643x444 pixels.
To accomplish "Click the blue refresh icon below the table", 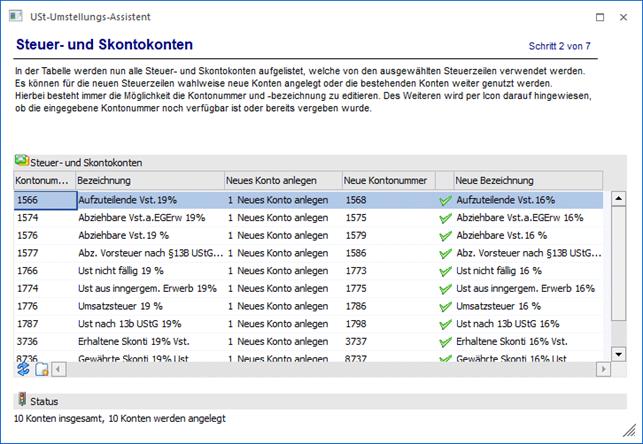I will click(23, 369).
